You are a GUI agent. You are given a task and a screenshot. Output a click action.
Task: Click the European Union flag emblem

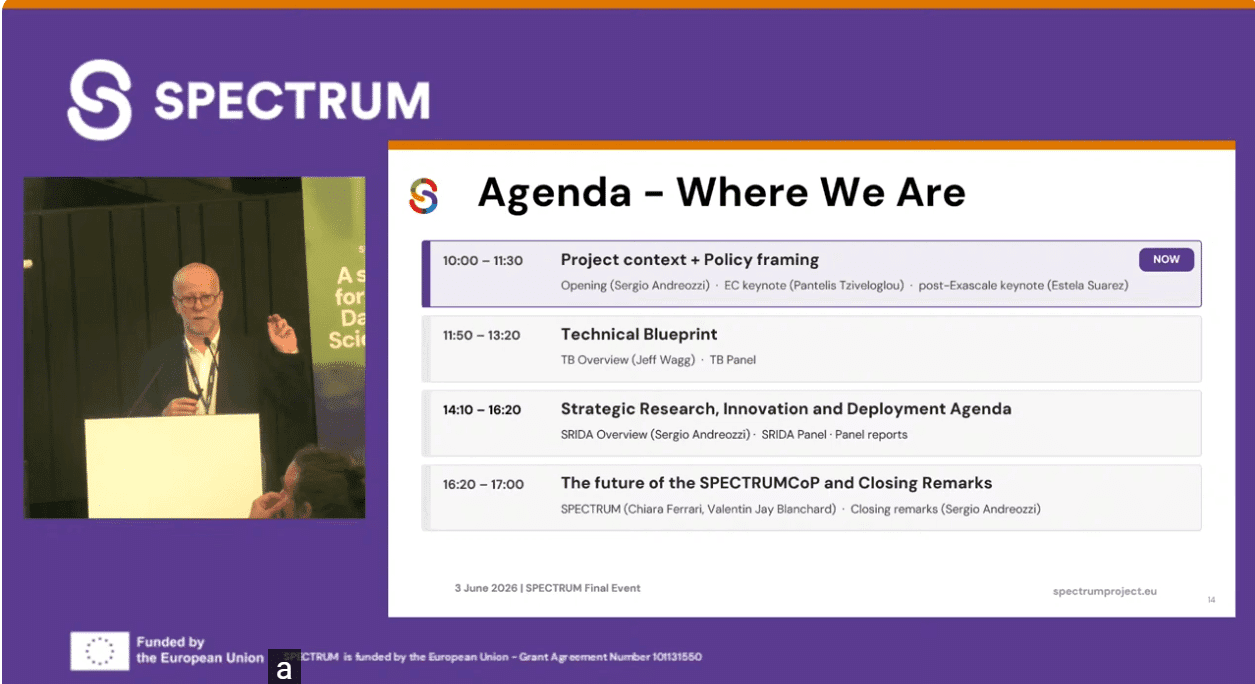click(100, 651)
